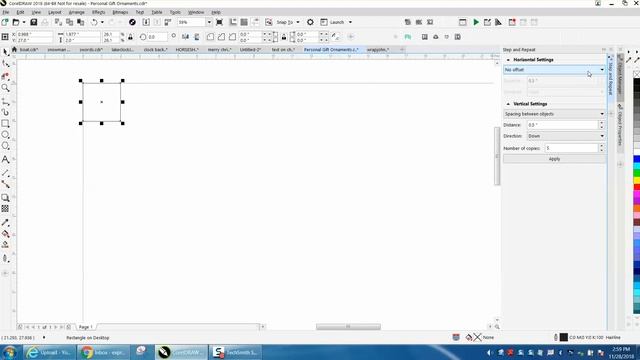Switch to the HORSESH document tab
The height and width of the screenshot is (360, 640).
coord(187,49)
